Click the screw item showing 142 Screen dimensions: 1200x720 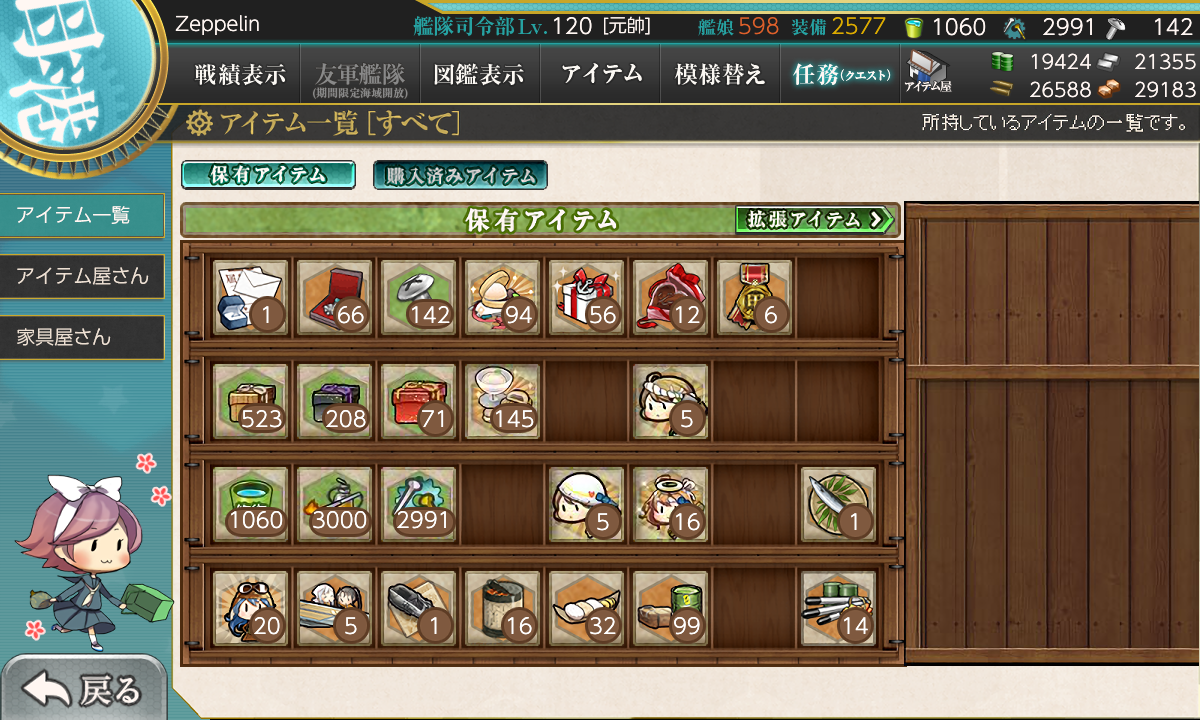(x=419, y=297)
